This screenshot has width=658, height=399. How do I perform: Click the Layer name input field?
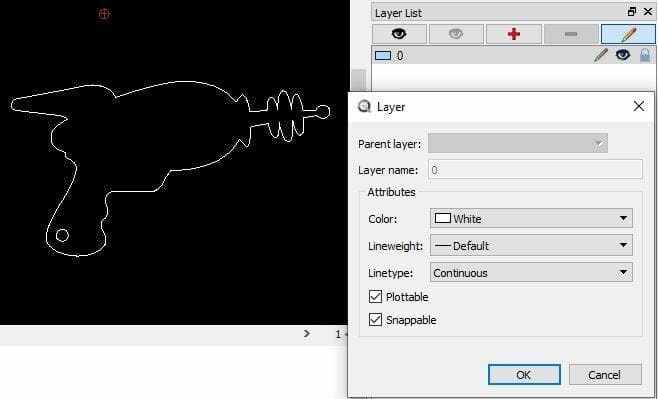pos(535,170)
